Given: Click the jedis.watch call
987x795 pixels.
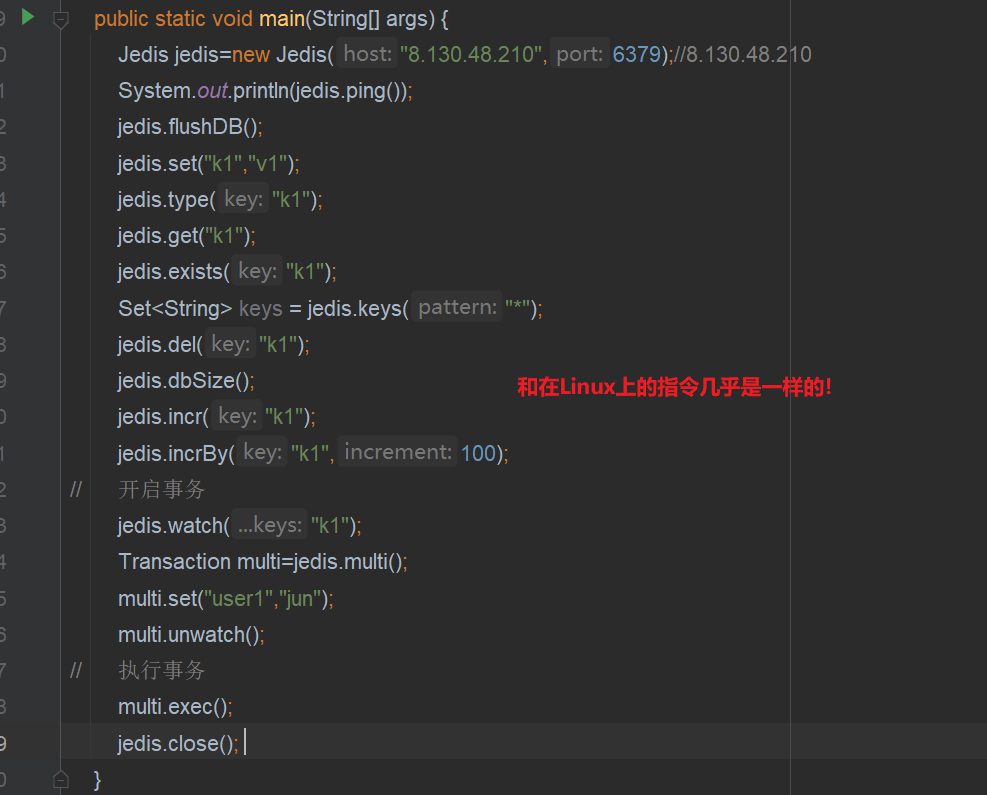Looking at the screenshot, I should [x=239, y=526].
